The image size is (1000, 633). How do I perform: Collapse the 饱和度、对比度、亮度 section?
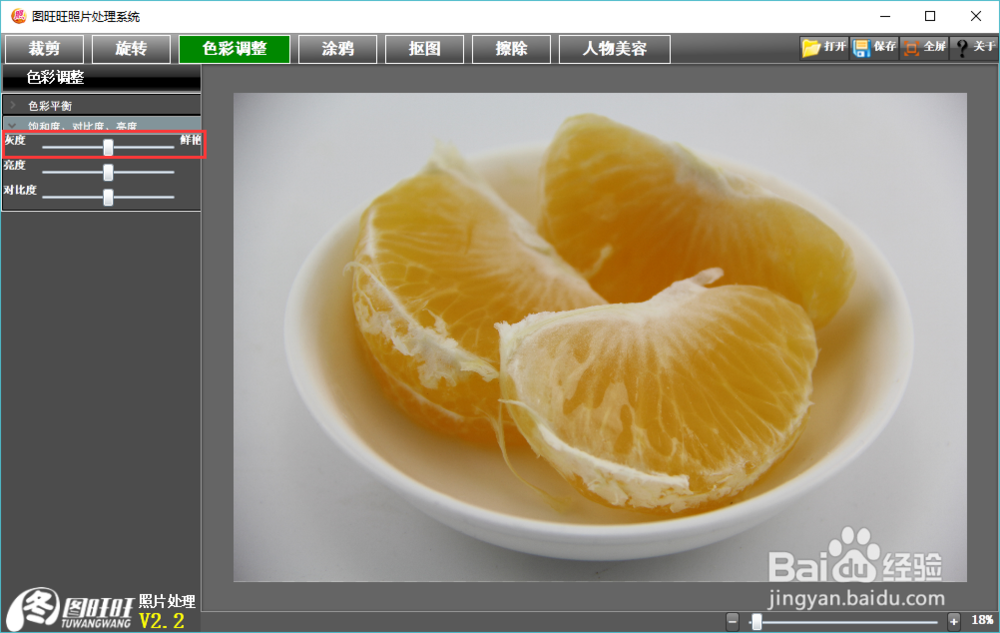click(x=102, y=124)
